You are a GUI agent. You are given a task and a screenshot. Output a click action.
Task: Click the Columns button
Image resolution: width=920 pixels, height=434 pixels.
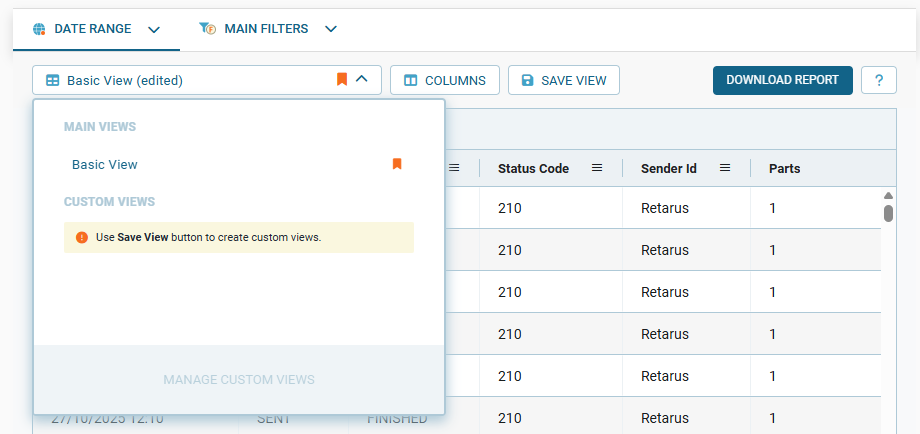444,80
